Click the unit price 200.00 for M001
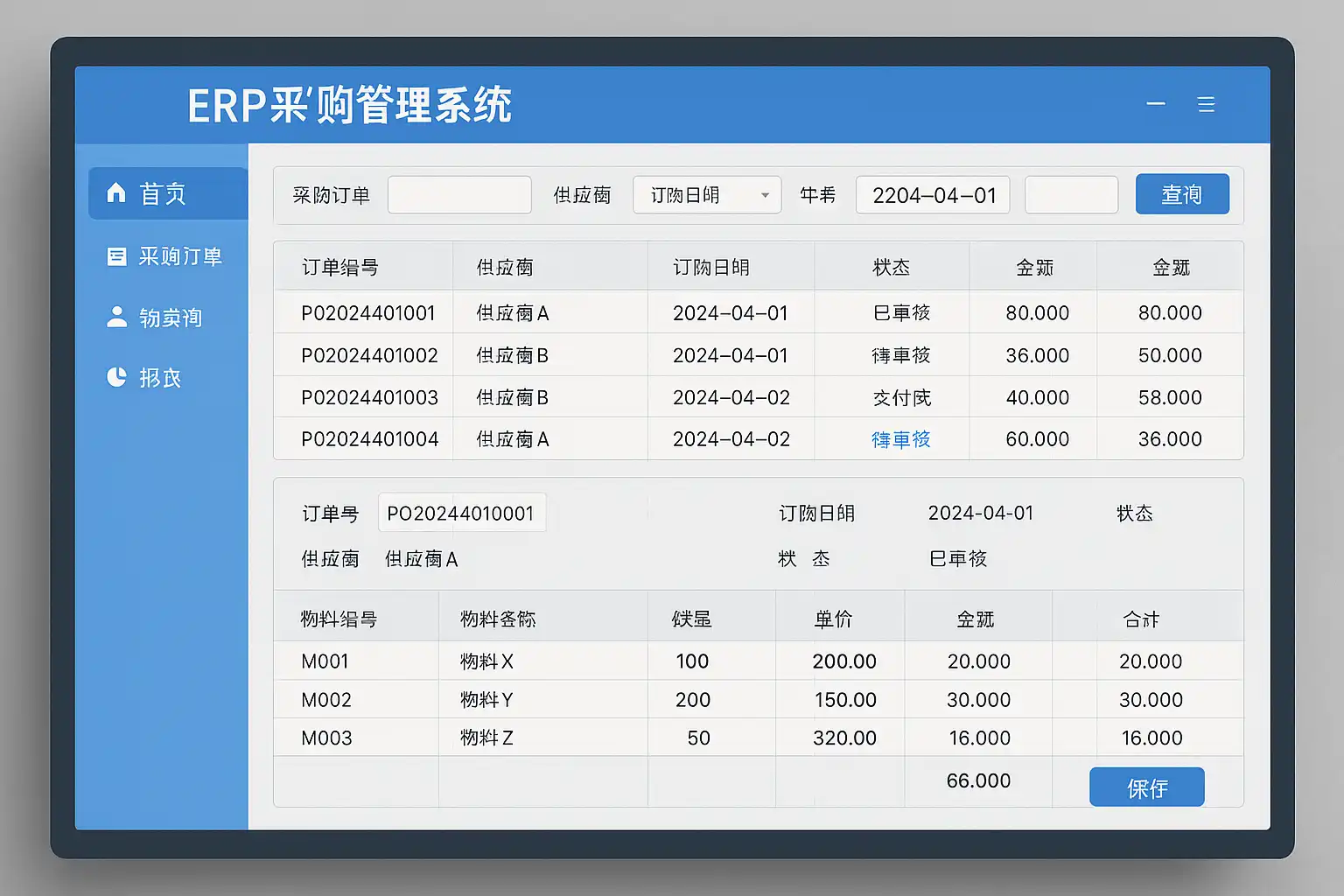 pyautogui.click(x=844, y=661)
